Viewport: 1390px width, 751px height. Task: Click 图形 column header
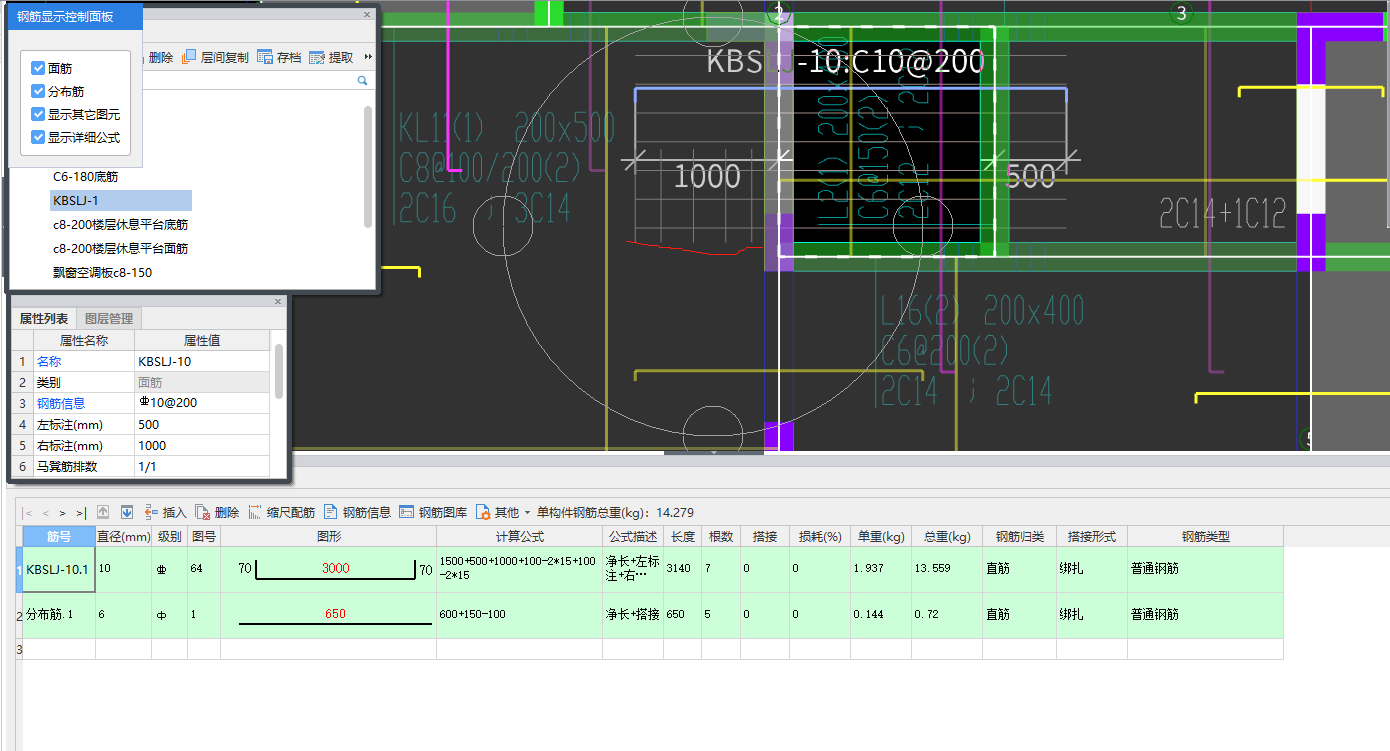[x=328, y=536]
